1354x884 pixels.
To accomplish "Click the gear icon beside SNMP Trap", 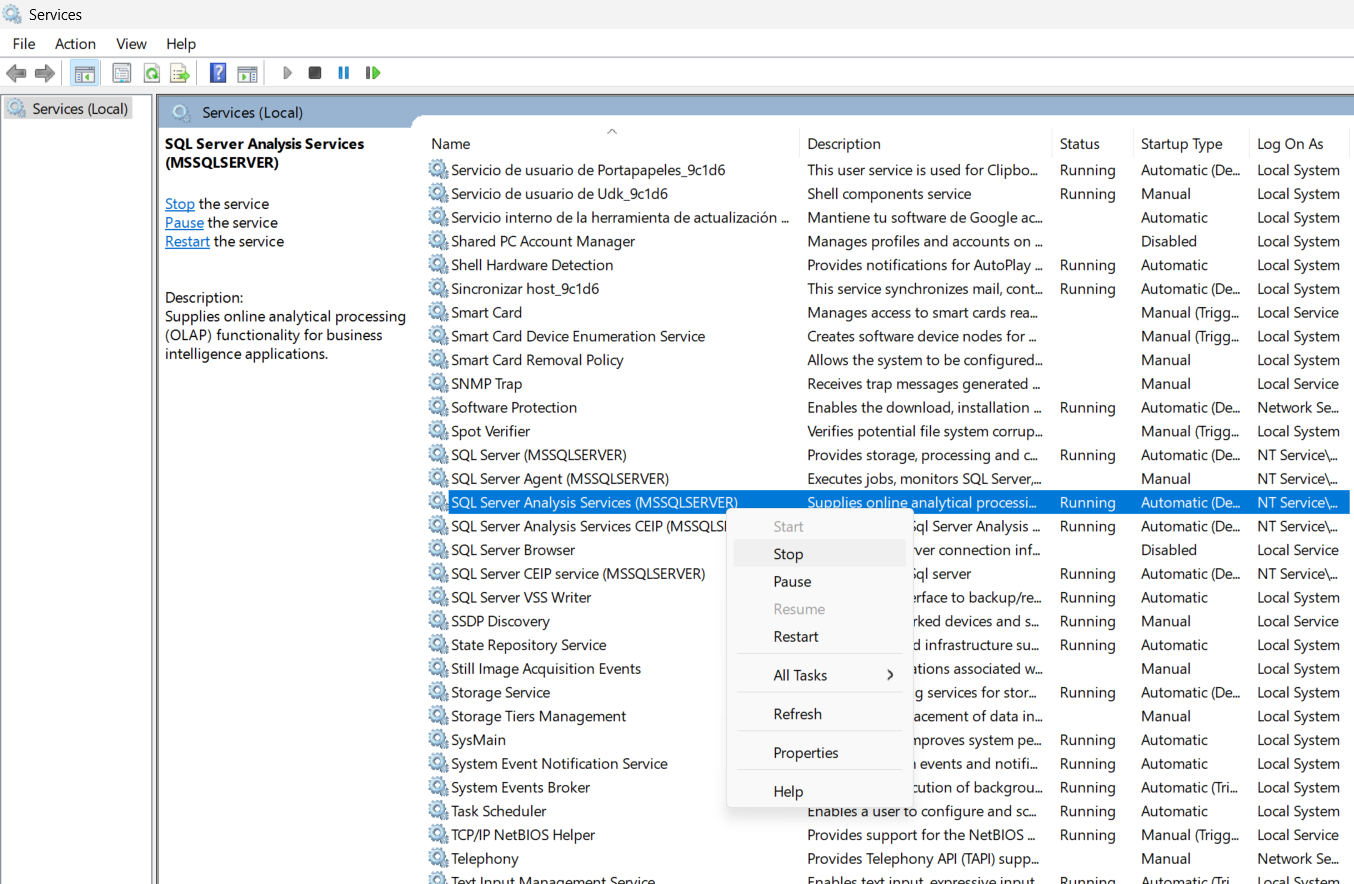I will pyautogui.click(x=438, y=384).
